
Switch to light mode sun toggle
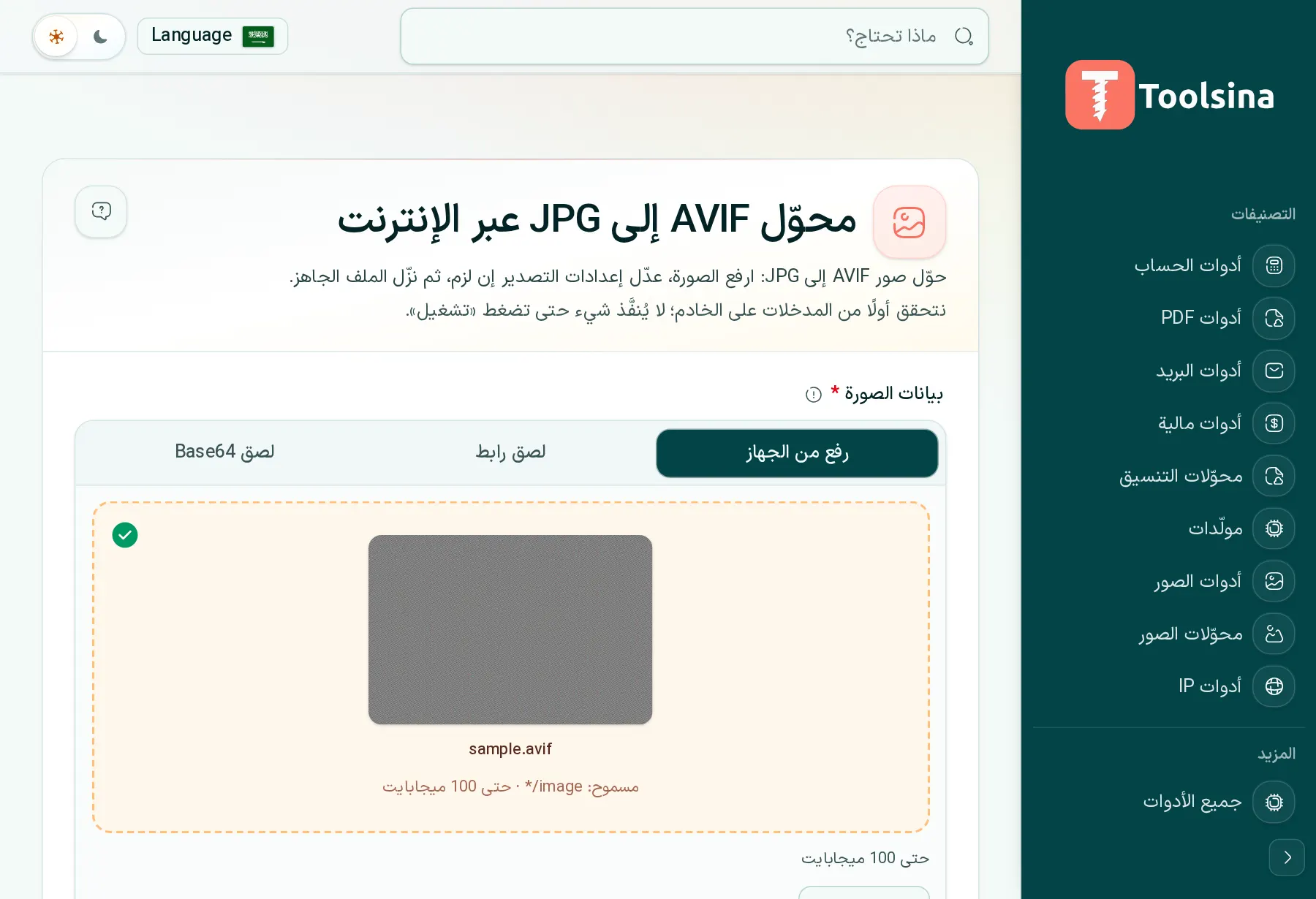coord(57,36)
